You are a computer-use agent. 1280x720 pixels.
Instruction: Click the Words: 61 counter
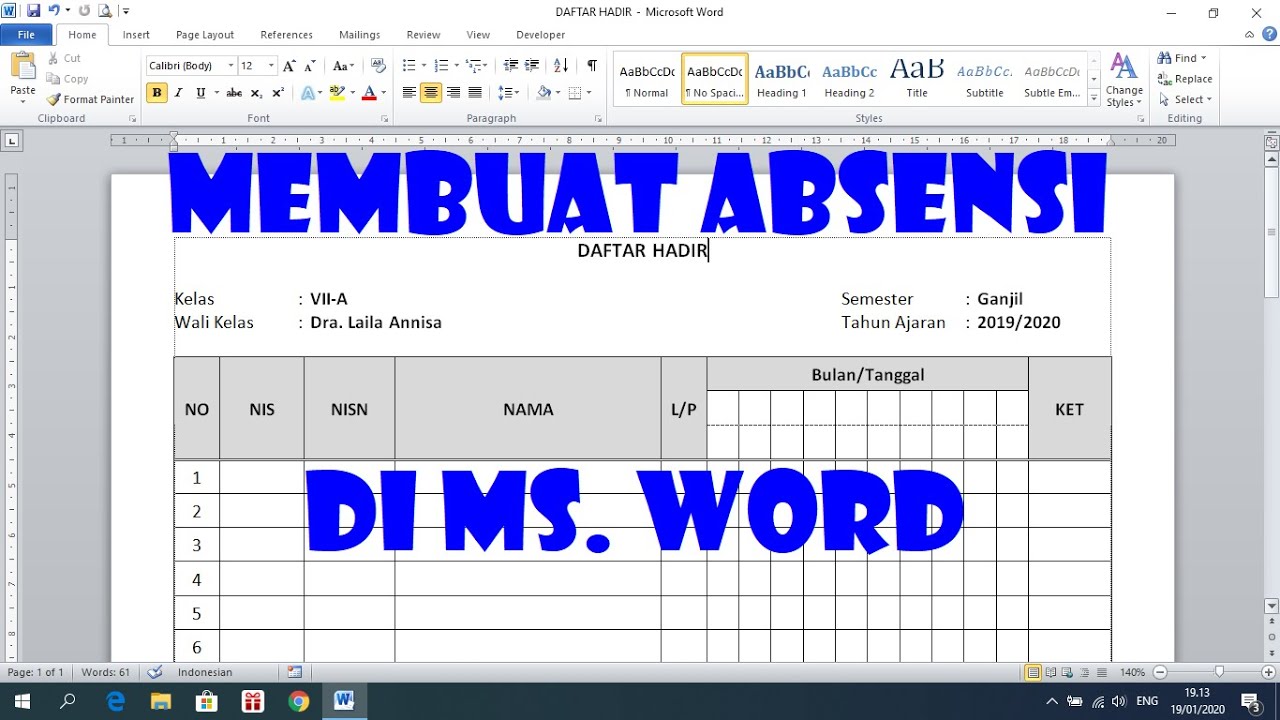(x=106, y=672)
